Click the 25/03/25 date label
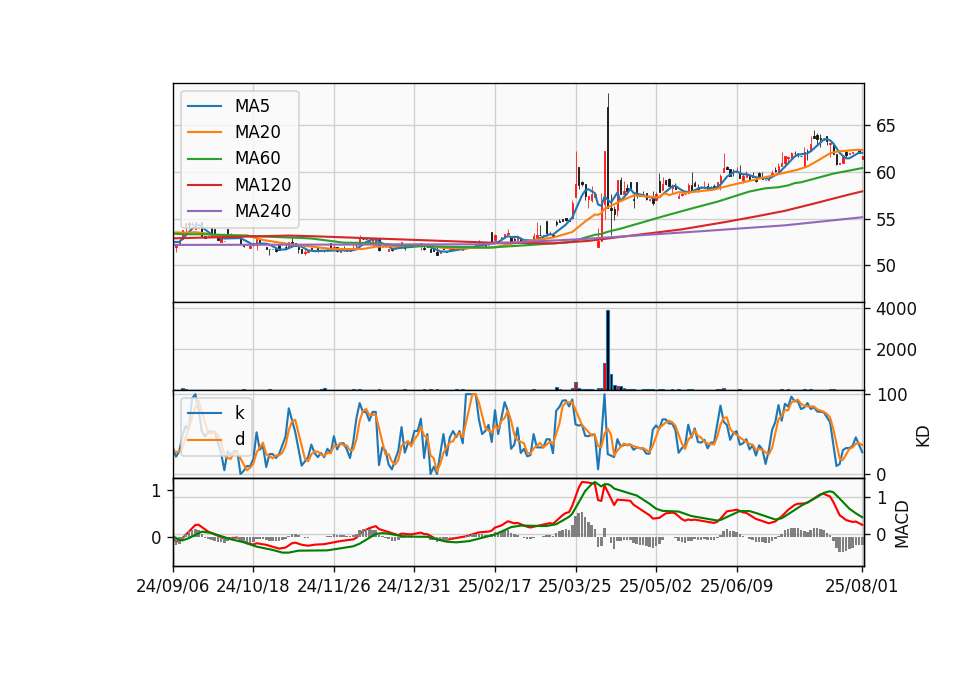 tap(575, 586)
